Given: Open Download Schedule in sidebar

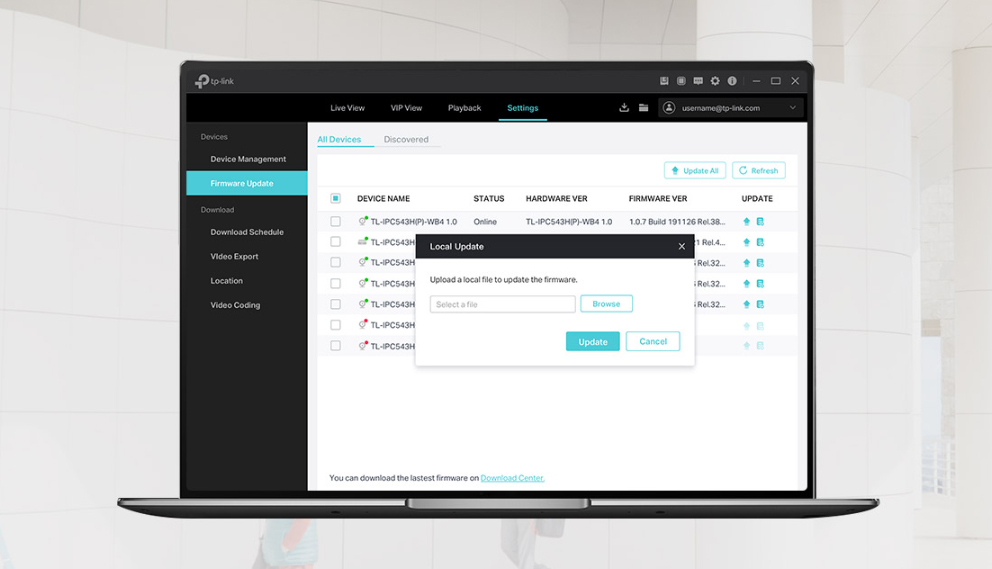Looking at the screenshot, I should click(247, 232).
